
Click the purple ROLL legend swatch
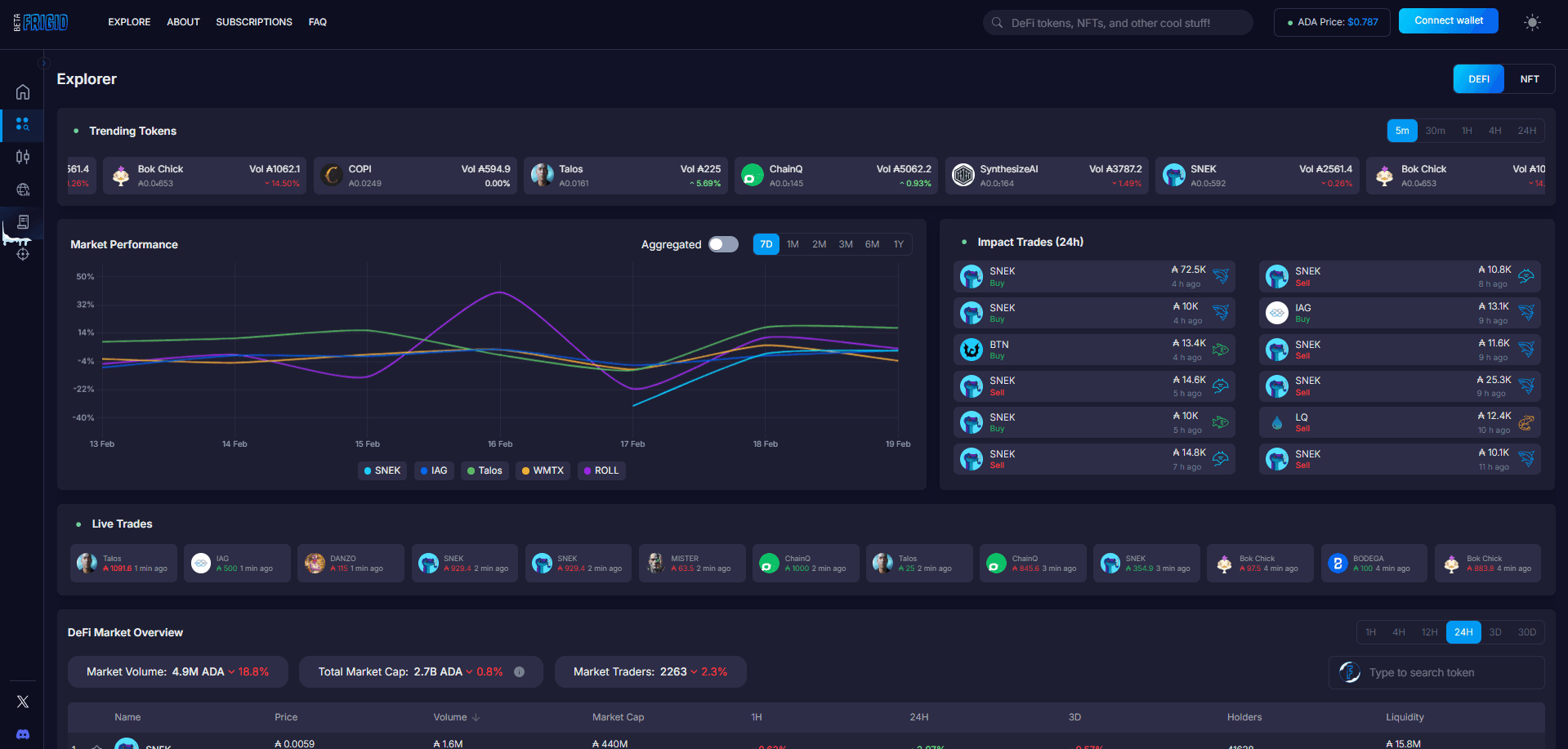tap(587, 470)
